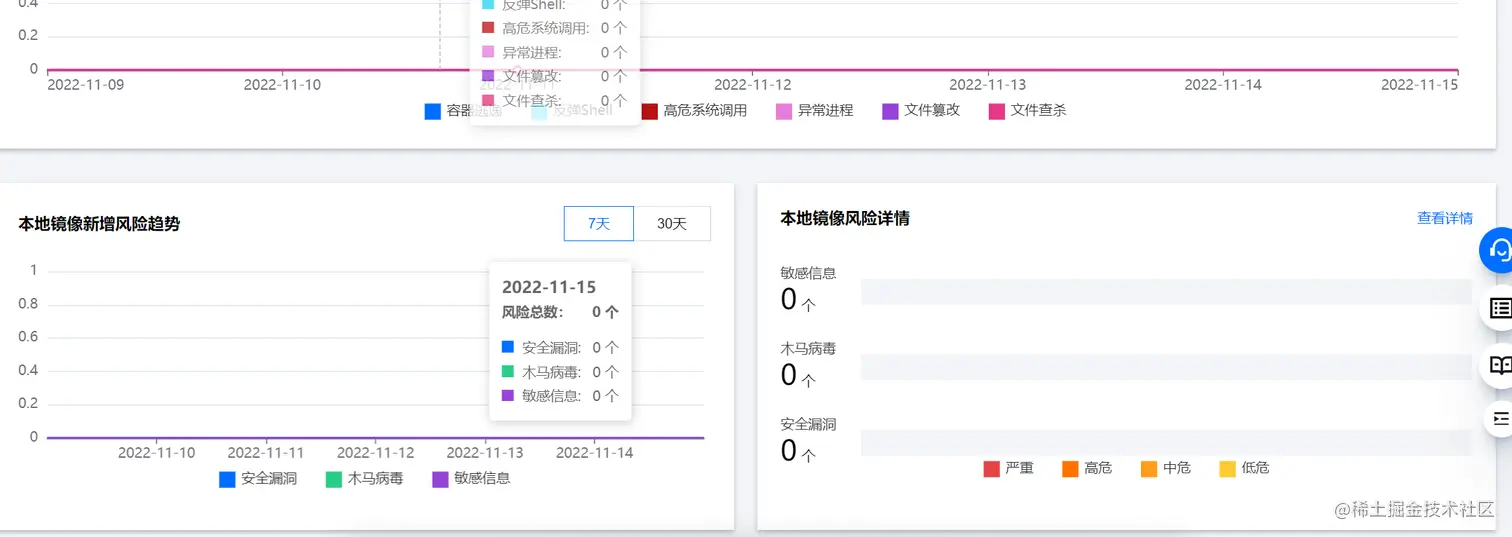
Task: Click 2022-11-09 label on top chart axis
Action: click(85, 85)
